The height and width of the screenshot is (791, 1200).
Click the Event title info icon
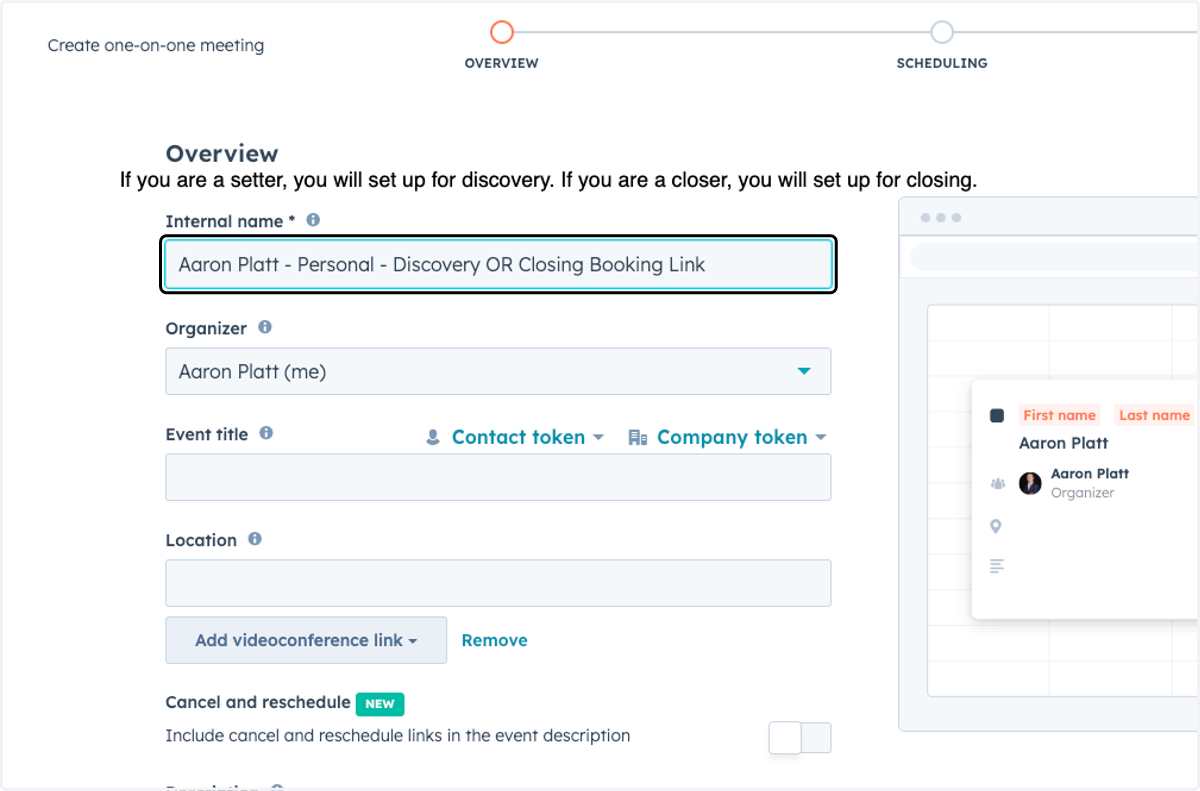click(x=266, y=433)
